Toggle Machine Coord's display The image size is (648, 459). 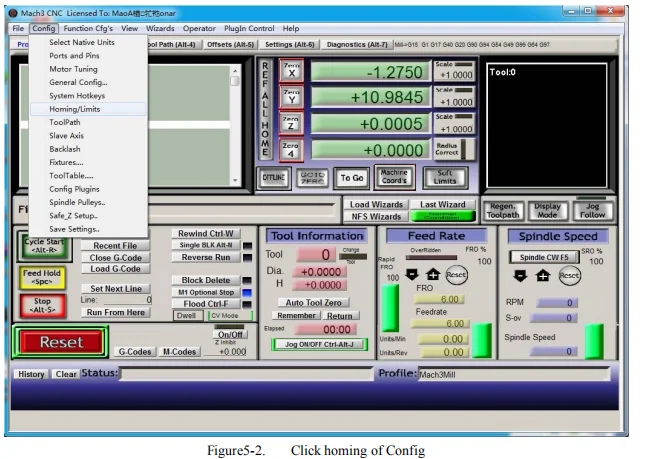tap(394, 177)
